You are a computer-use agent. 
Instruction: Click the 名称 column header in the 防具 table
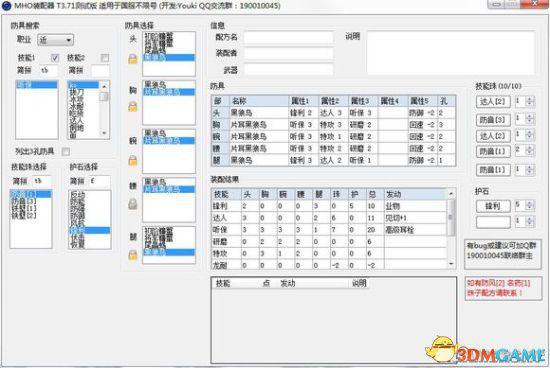click(x=259, y=101)
